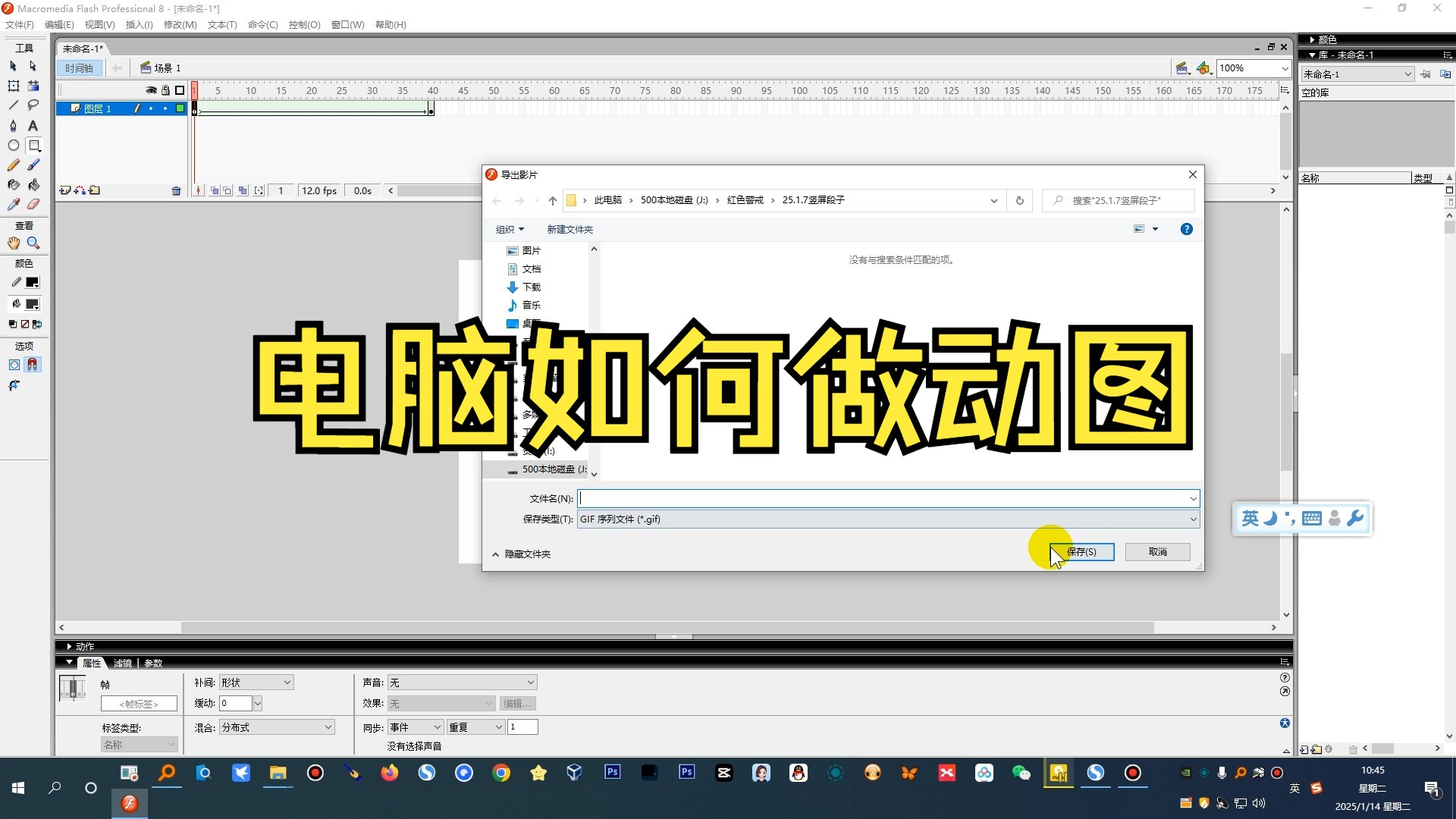Click the insert layer folder icon
1456x819 pixels.
tap(94, 190)
